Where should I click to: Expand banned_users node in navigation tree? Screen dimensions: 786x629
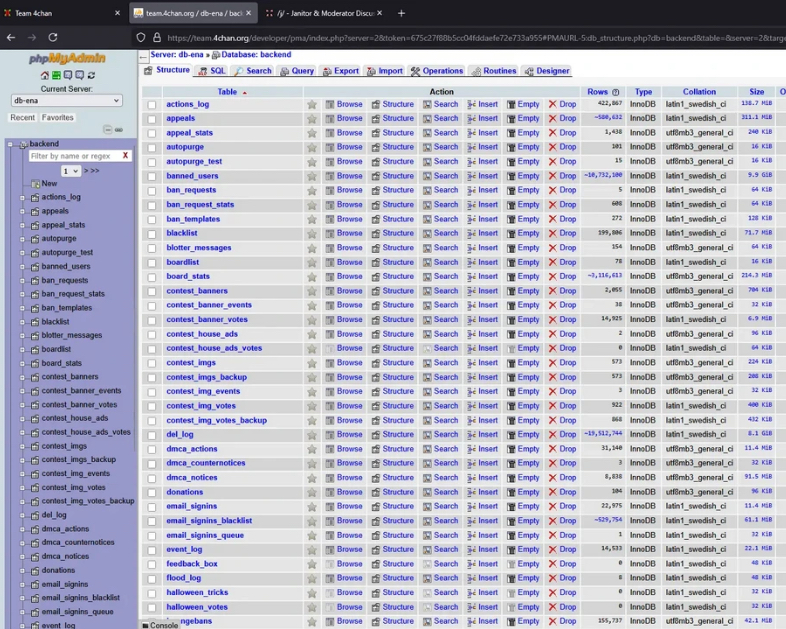(x=22, y=267)
